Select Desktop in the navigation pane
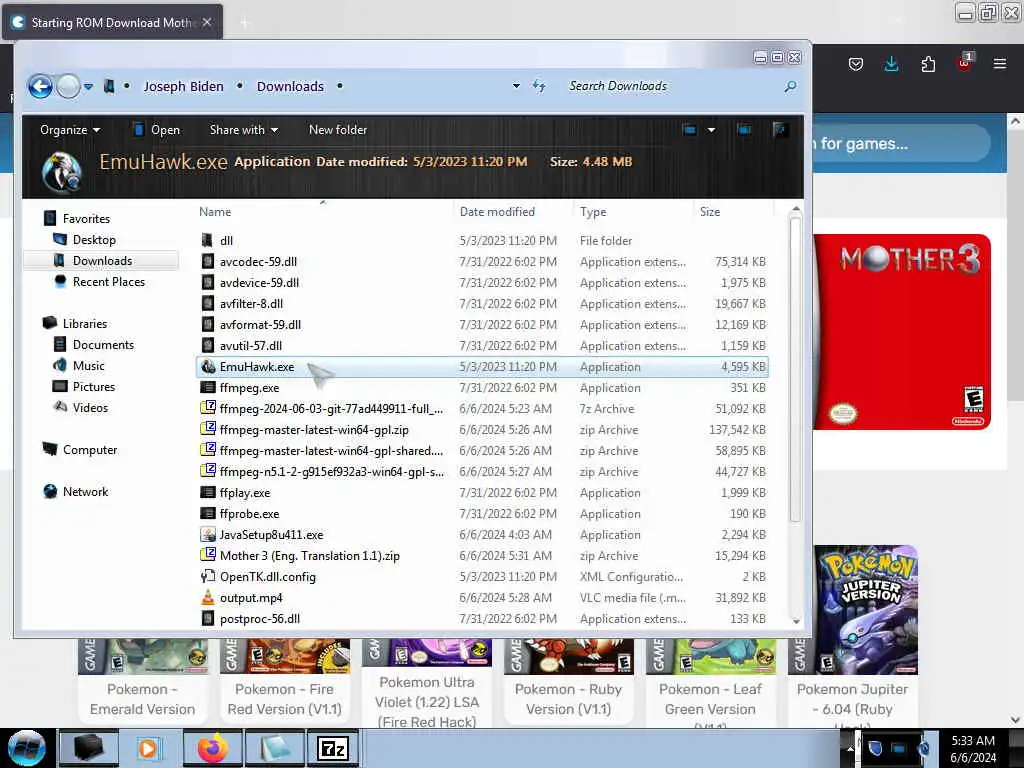Image resolution: width=1024 pixels, height=768 pixels. coord(94,240)
